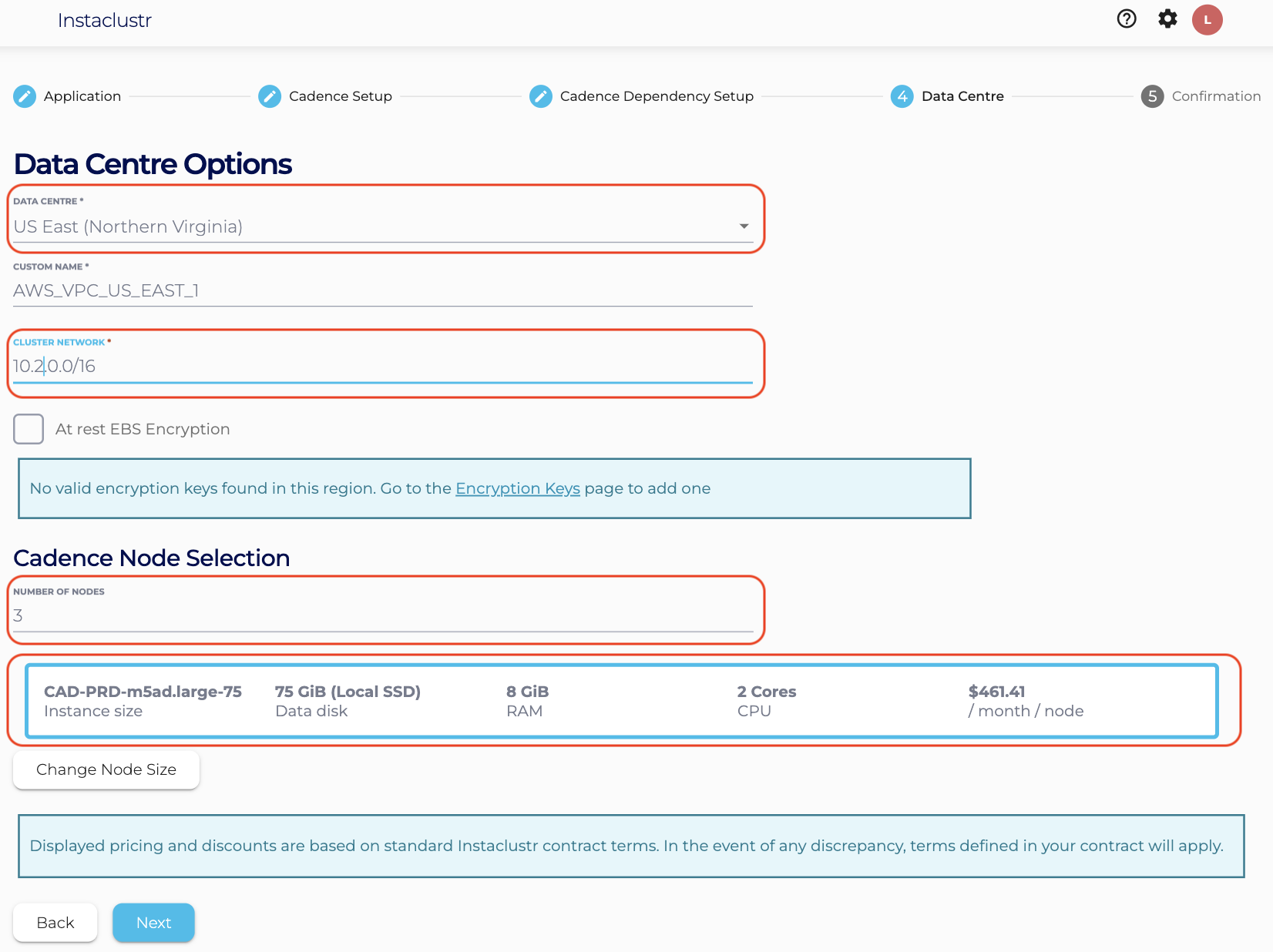
Task: Click the Back button
Action: [x=55, y=923]
